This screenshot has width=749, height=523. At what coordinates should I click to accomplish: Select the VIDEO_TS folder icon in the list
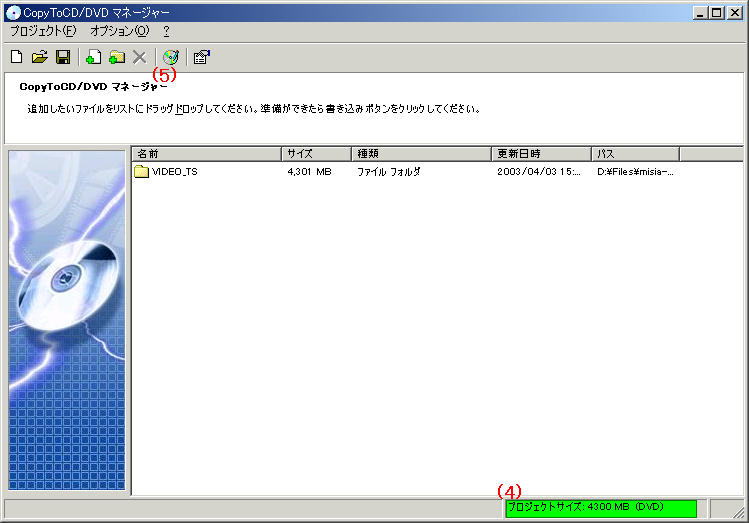(141, 171)
